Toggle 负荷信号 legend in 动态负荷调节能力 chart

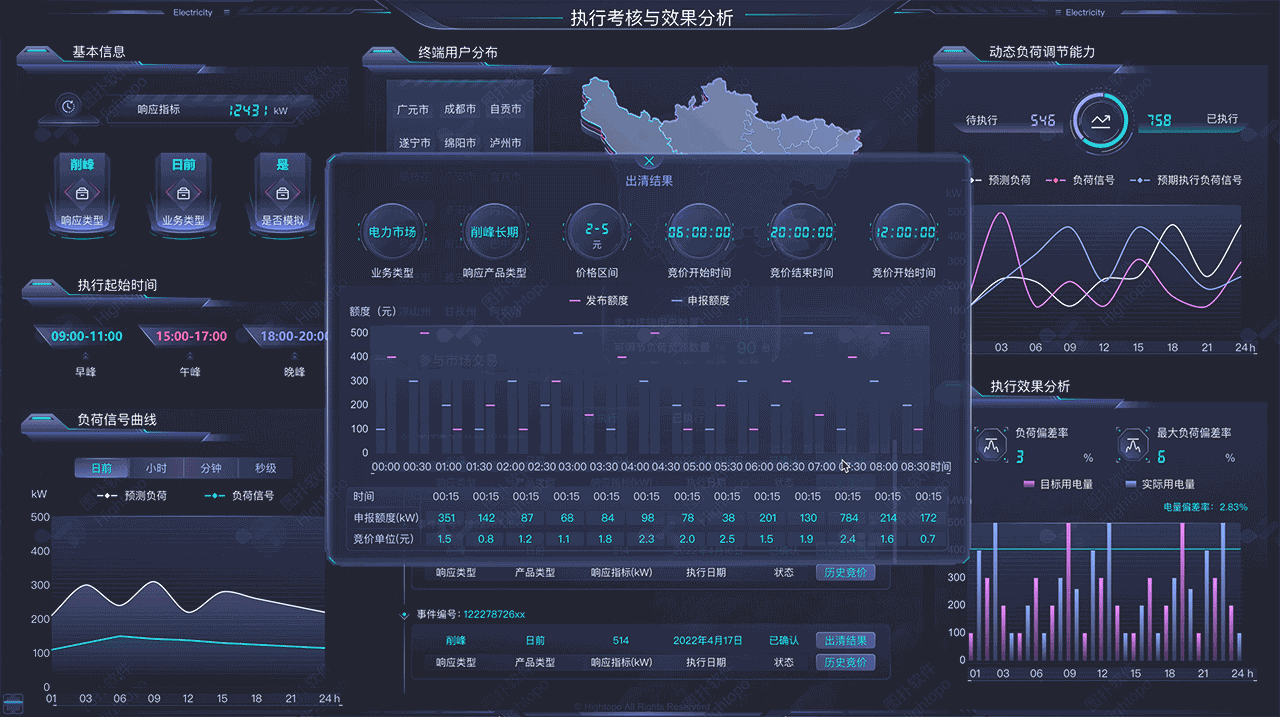(x=1080, y=180)
